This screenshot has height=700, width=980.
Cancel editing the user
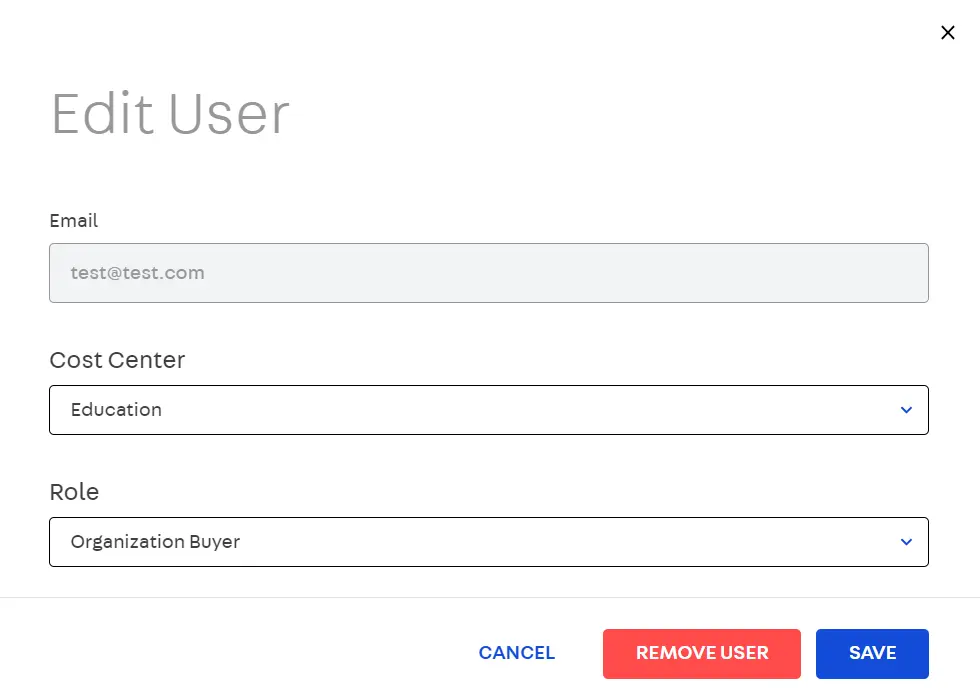[x=516, y=653]
